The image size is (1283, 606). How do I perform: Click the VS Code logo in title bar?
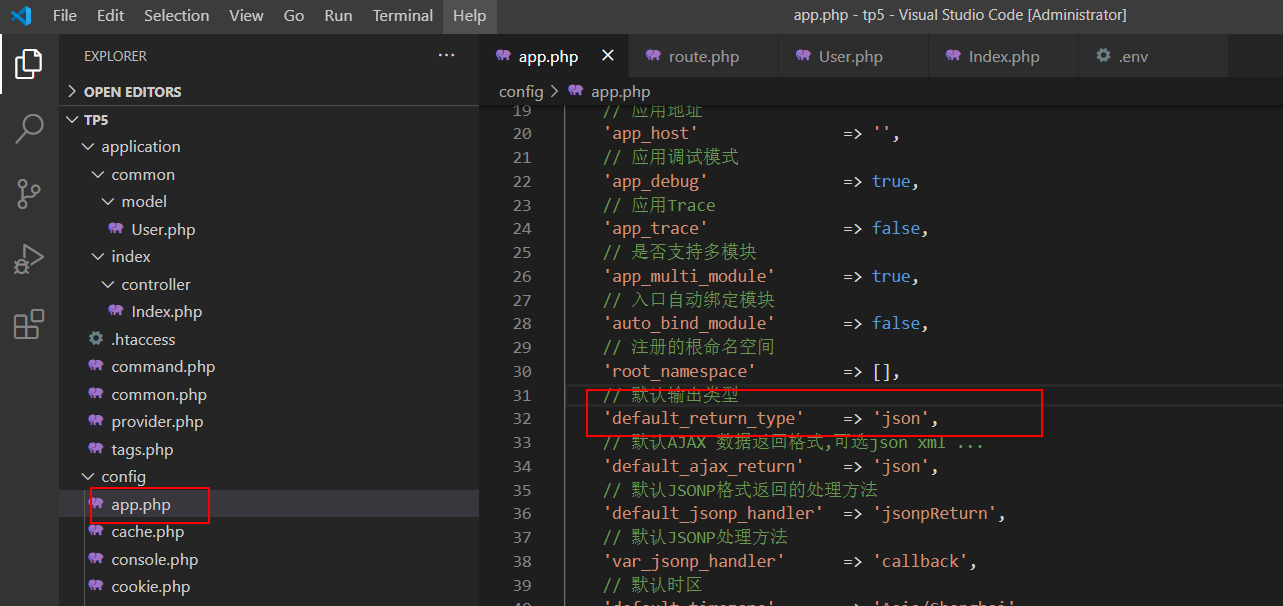pyautogui.click(x=20, y=15)
